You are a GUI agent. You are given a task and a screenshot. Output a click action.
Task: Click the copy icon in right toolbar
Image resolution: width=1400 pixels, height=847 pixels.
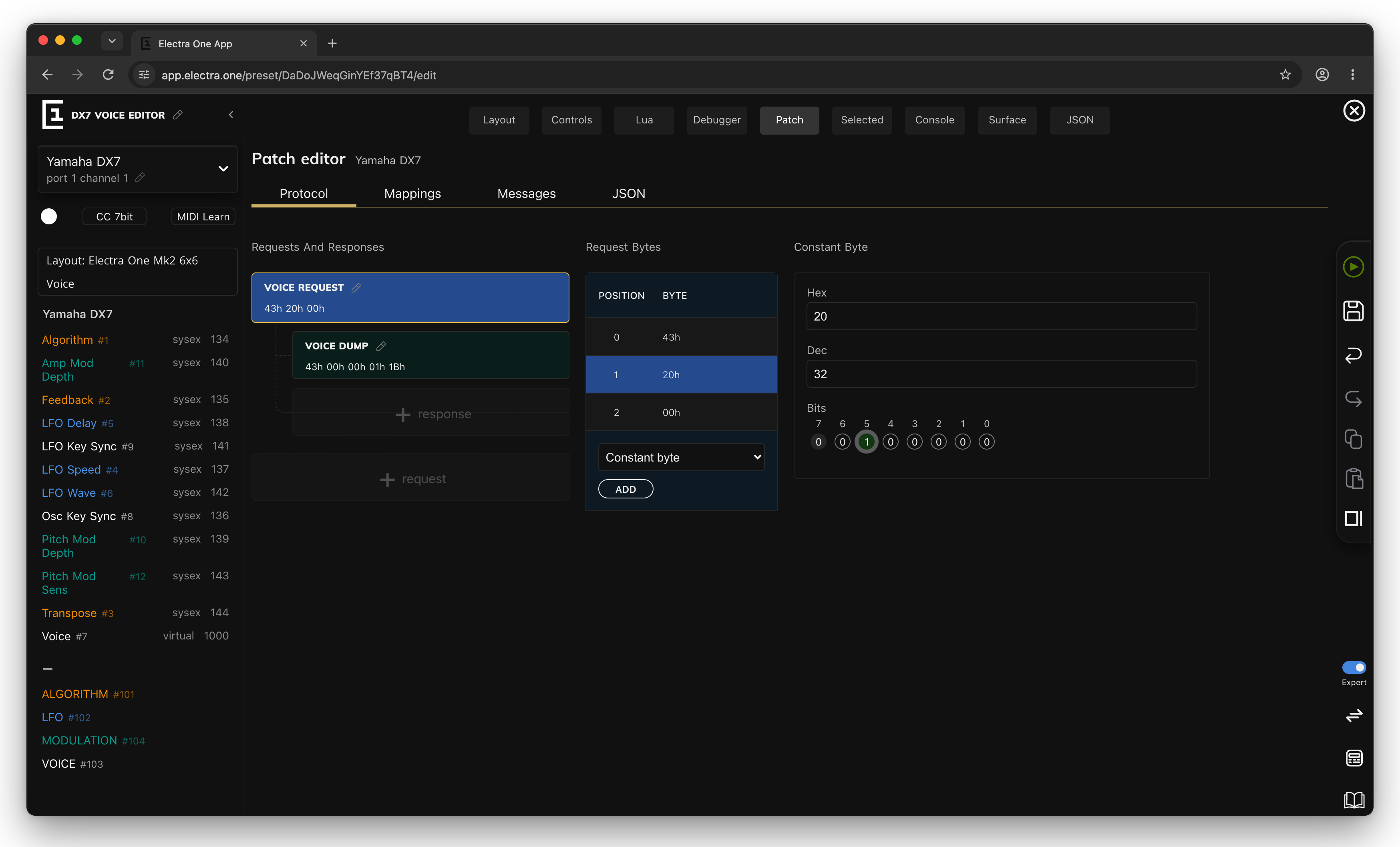click(1354, 439)
